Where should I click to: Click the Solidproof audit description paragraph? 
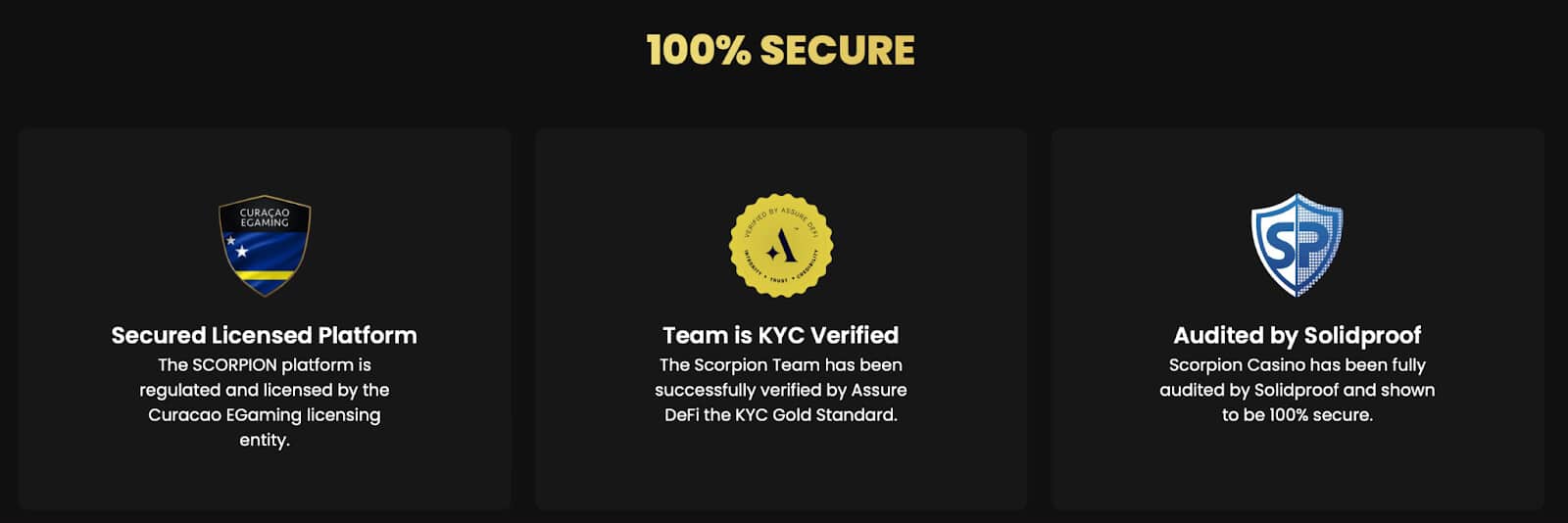1297,390
